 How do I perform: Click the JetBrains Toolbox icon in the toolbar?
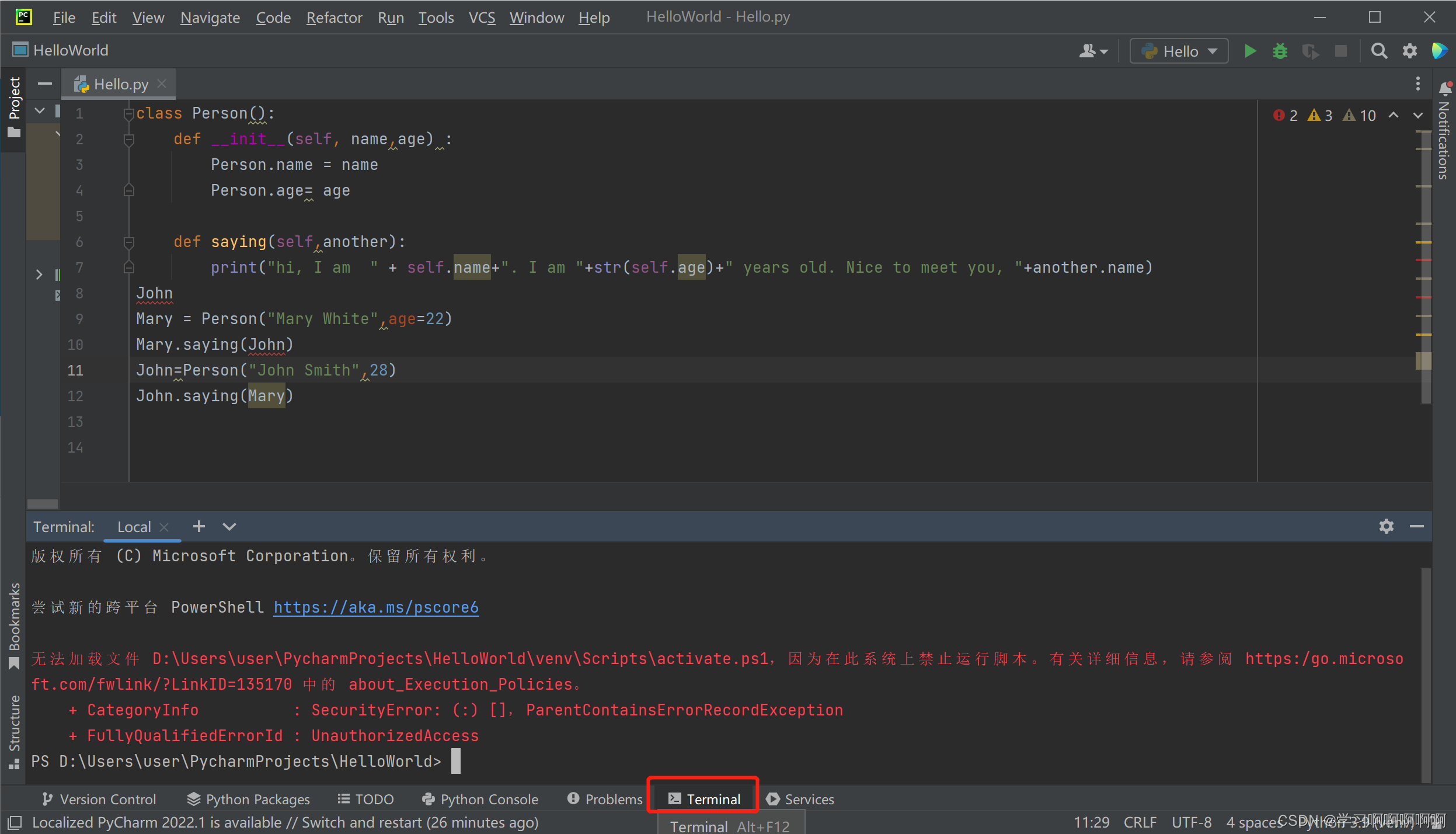pos(1440,51)
